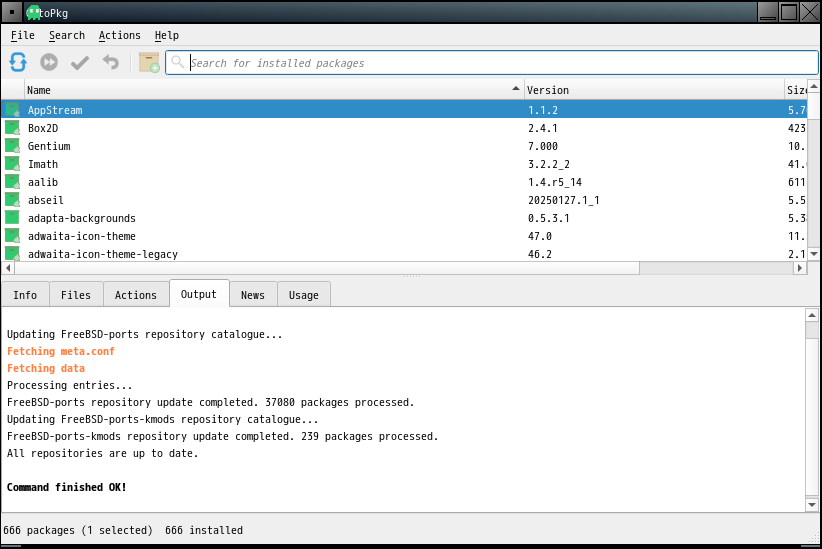This screenshot has height=549, width=822.
Task: Click the orange 'Fetching meta.conf' output line
Action: [x=61, y=351]
